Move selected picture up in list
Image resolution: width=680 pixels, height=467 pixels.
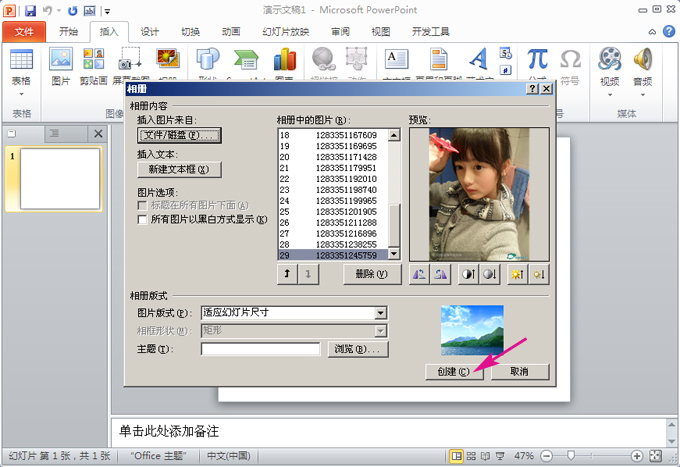pyautogui.click(x=288, y=274)
